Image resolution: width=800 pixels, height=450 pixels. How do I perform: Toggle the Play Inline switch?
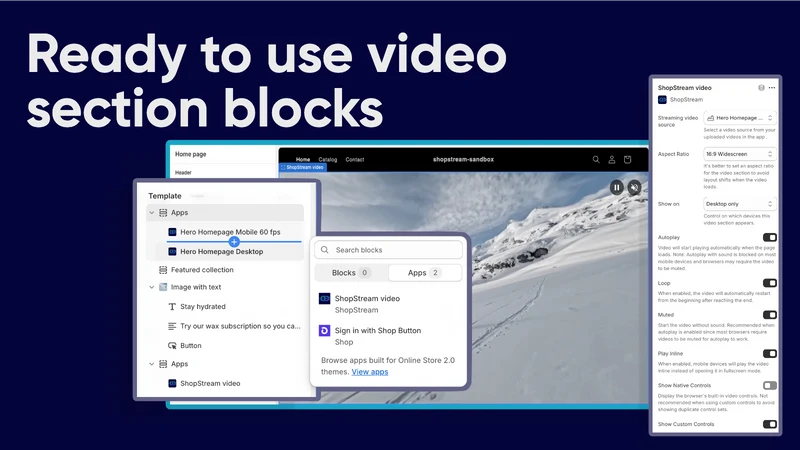tap(770, 354)
